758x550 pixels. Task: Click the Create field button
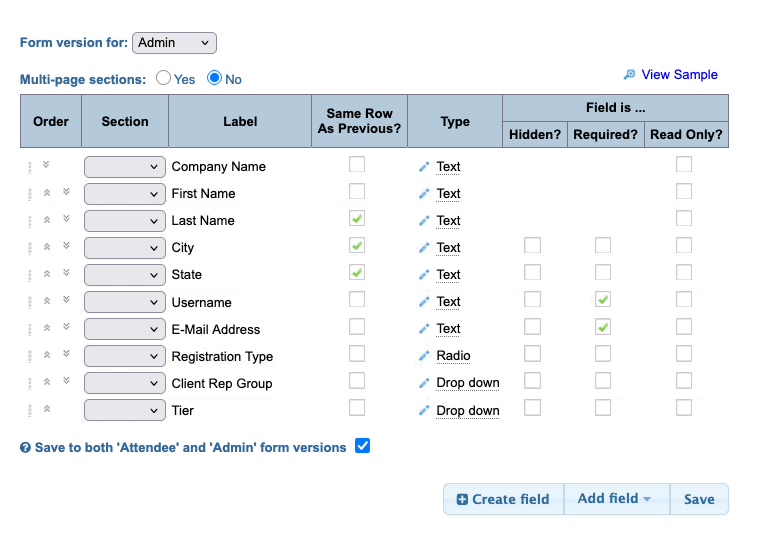tap(503, 499)
